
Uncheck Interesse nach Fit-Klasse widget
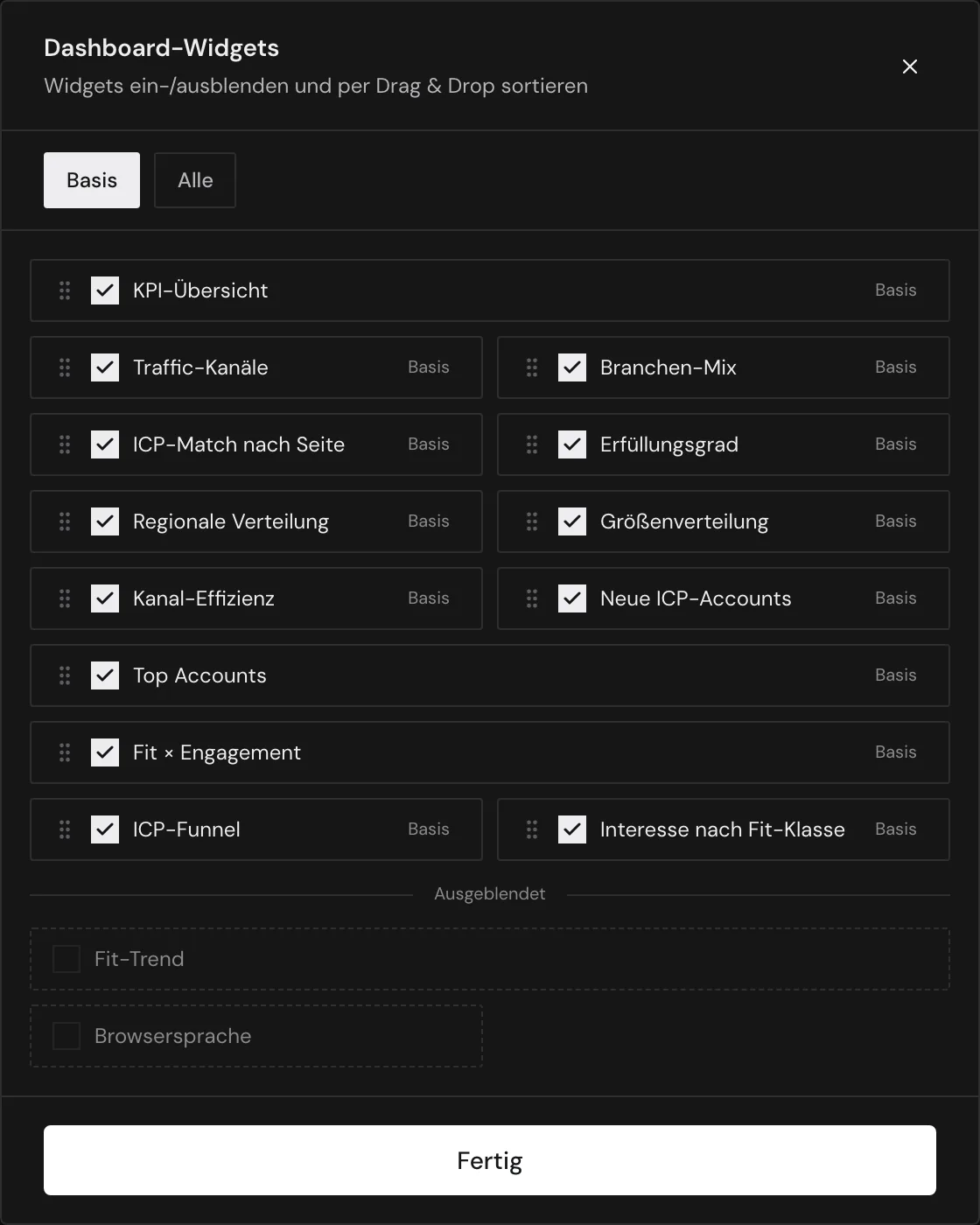(x=572, y=829)
